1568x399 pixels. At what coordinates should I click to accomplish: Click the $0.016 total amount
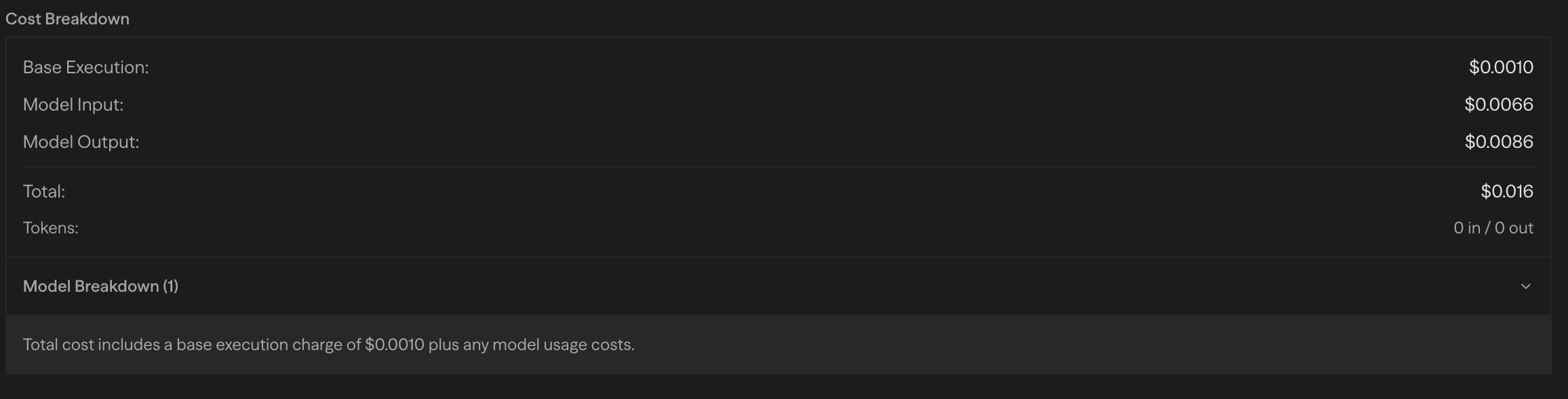[1506, 191]
